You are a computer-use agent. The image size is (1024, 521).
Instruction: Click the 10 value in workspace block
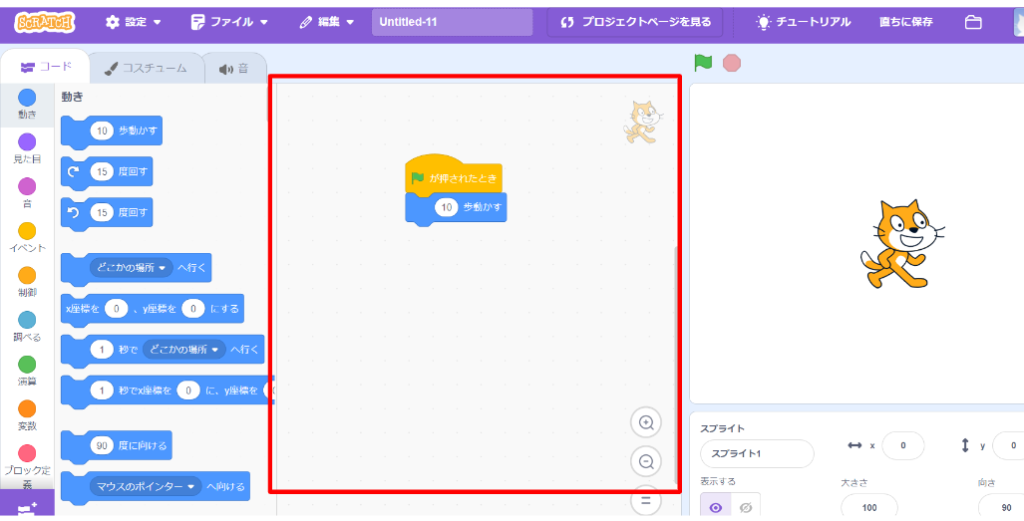447,208
